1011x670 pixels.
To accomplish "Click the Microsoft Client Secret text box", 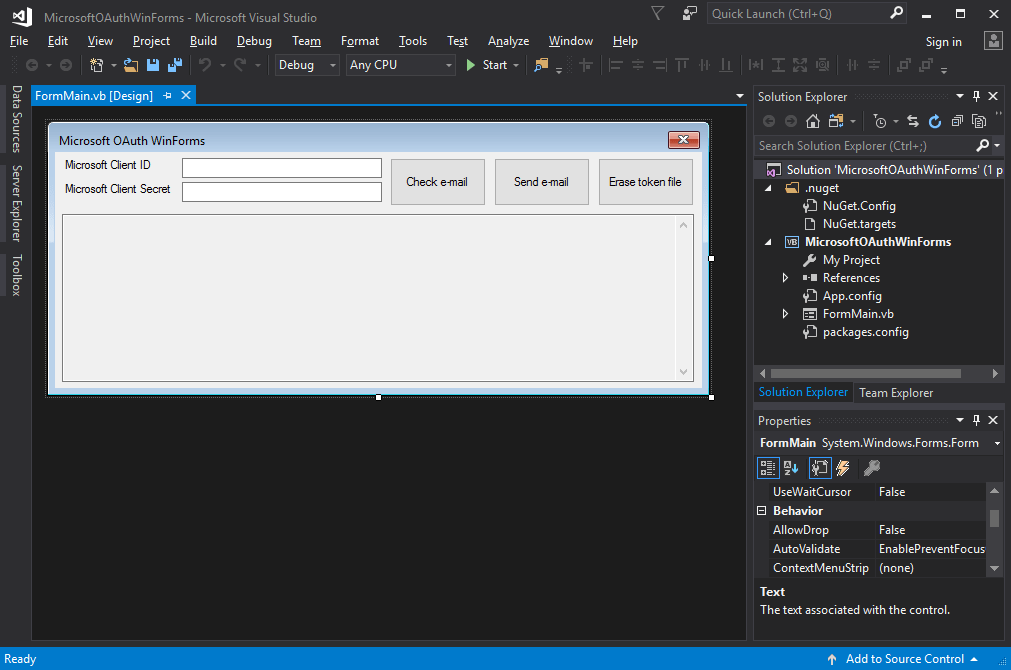I will tap(282, 192).
